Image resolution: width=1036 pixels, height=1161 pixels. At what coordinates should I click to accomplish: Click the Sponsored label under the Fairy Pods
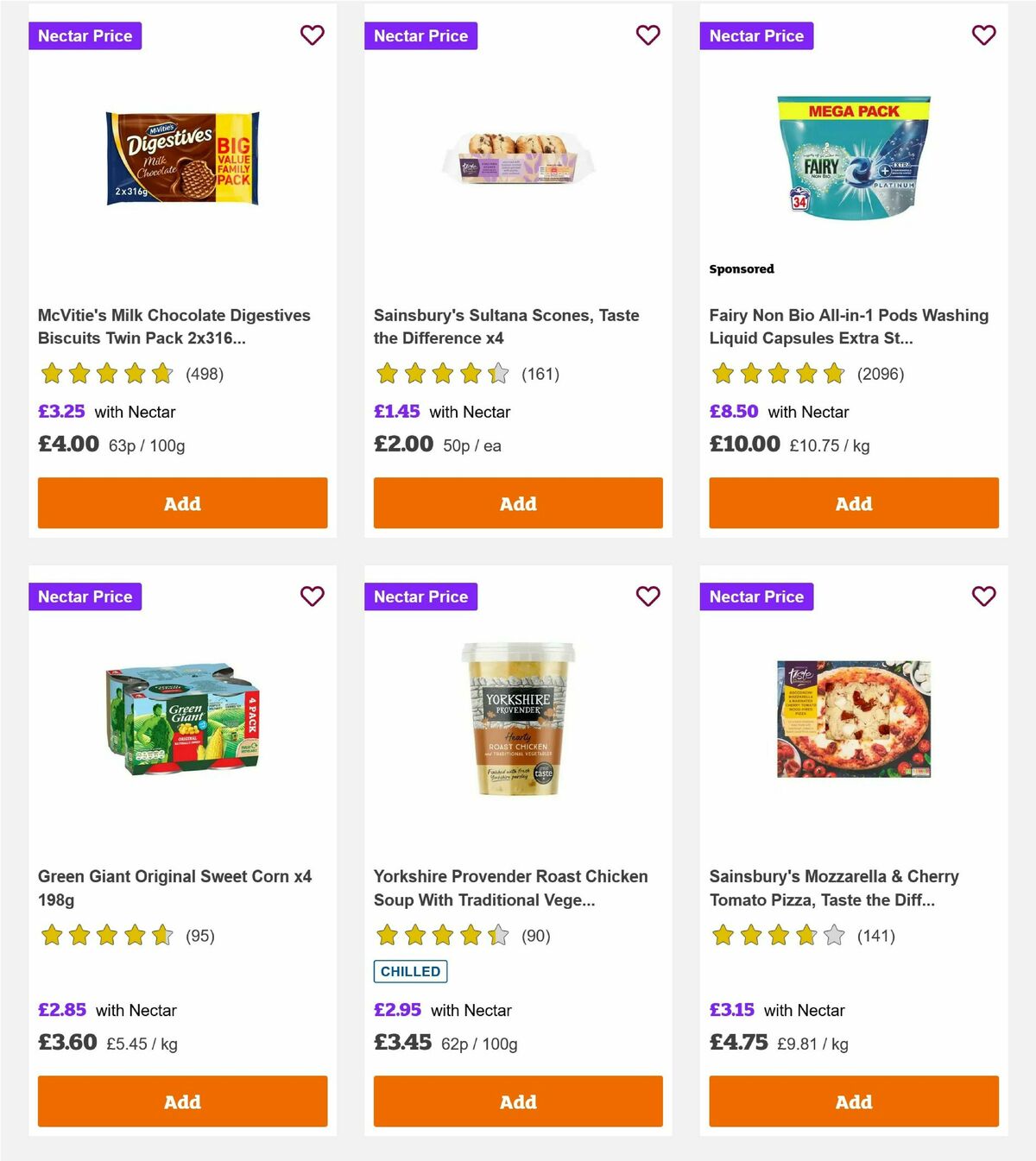[741, 268]
